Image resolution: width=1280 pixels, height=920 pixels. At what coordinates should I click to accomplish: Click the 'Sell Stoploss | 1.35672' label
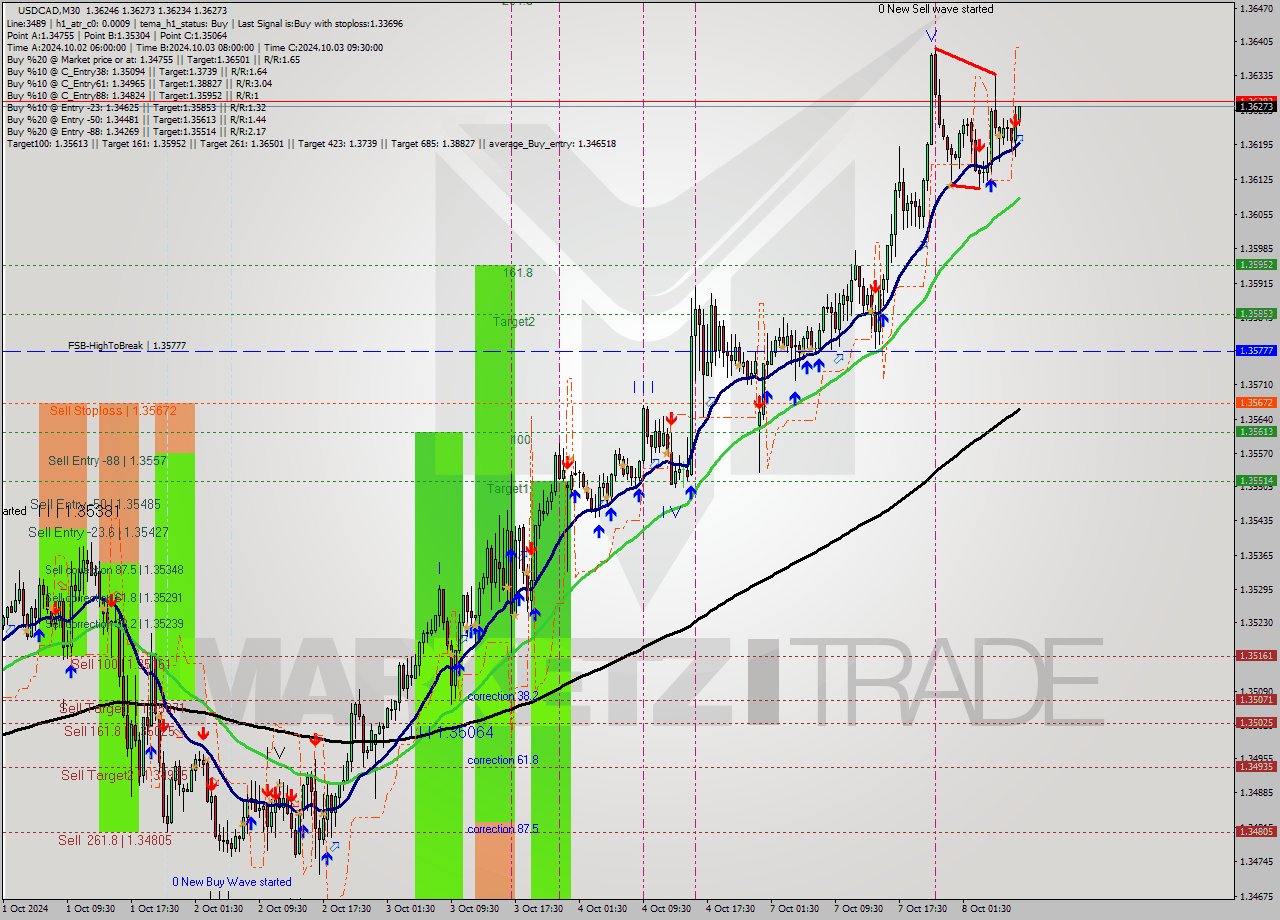pyautogui.click(x=113, y=411)
